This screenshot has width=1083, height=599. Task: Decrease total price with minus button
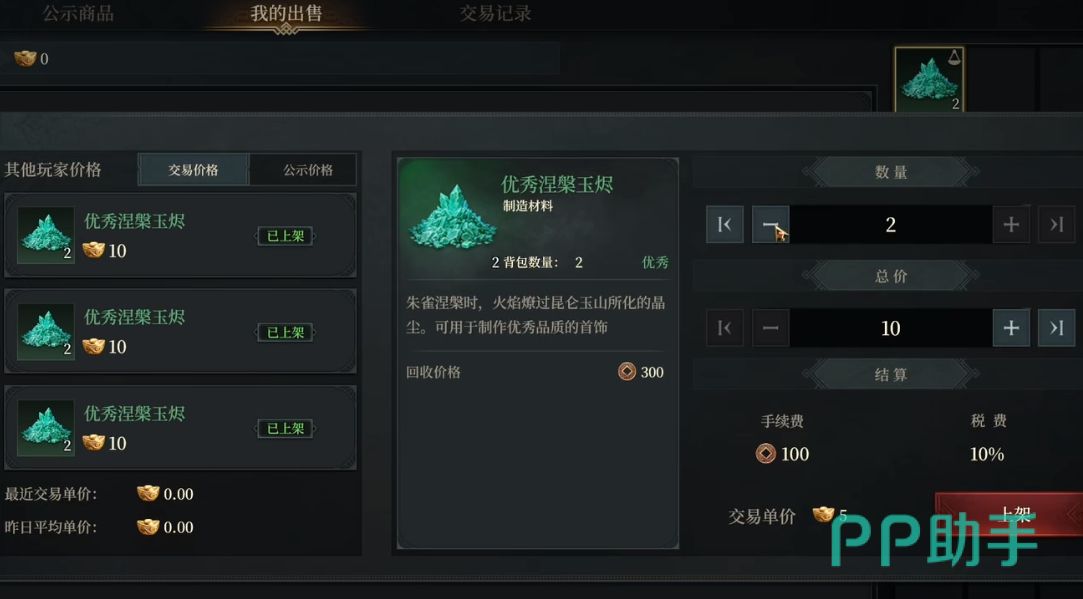770,328
